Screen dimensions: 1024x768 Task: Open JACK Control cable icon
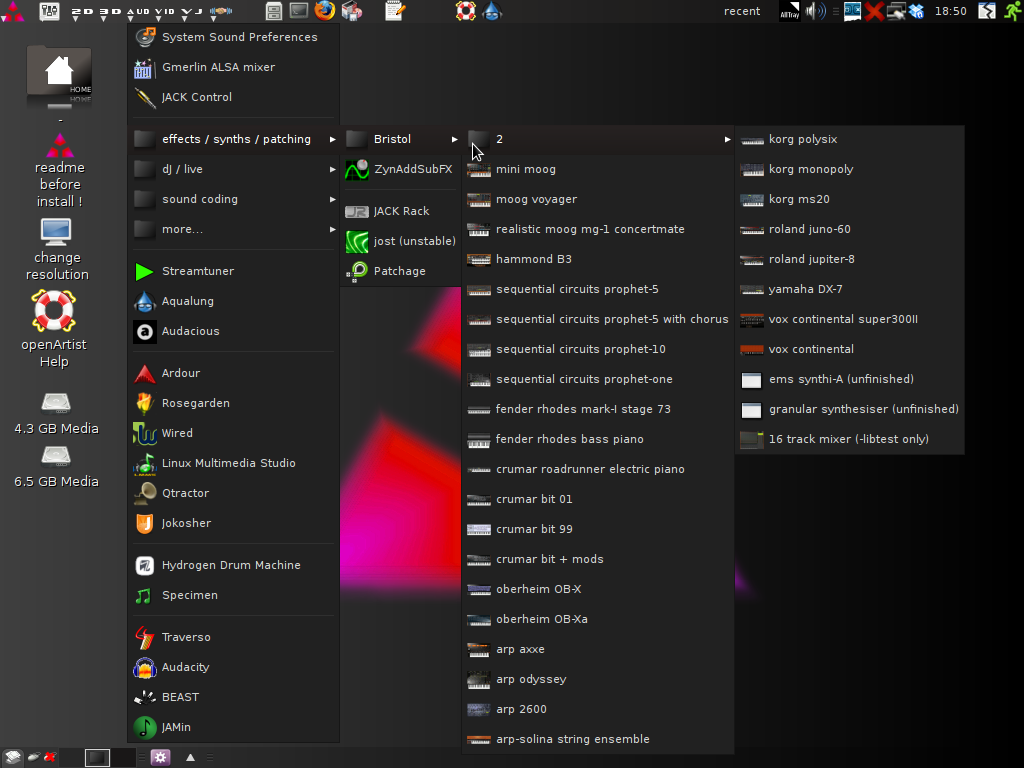coord(144,97)
